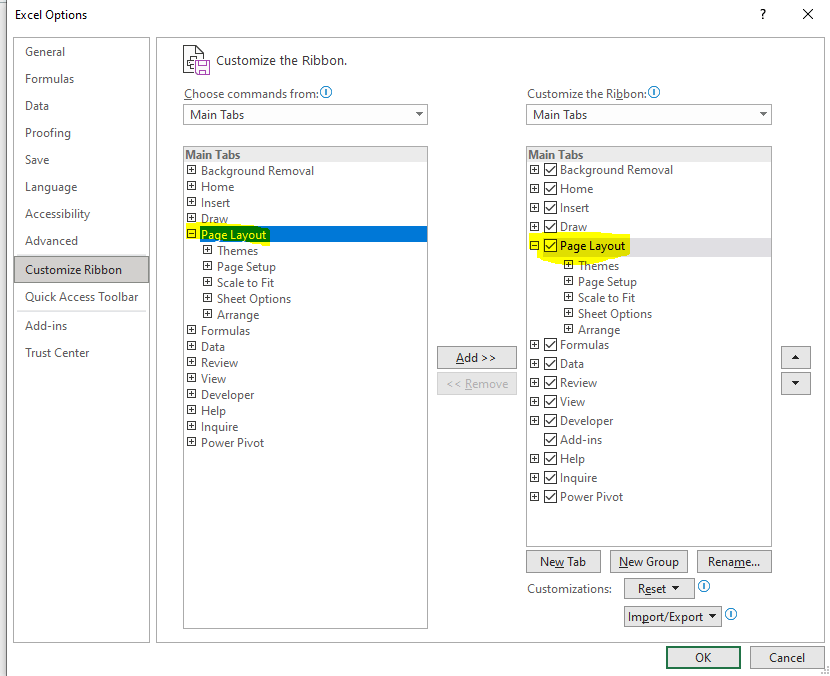Open the Trust Center category

point(57,353)
